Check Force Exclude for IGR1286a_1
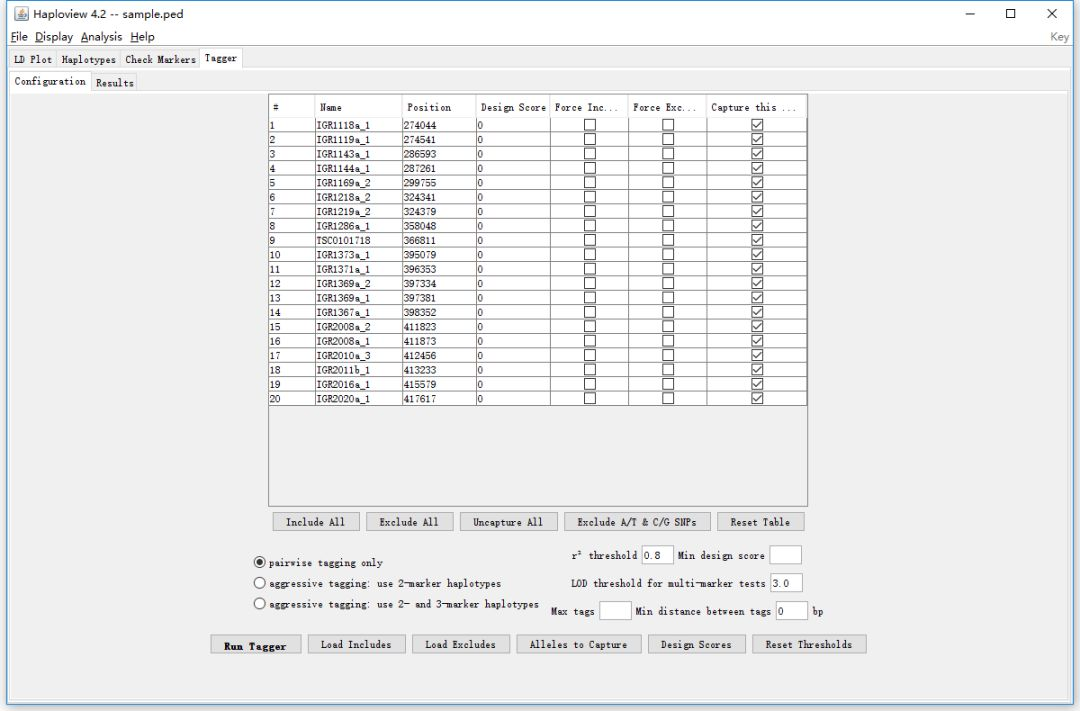 [668, 225]
